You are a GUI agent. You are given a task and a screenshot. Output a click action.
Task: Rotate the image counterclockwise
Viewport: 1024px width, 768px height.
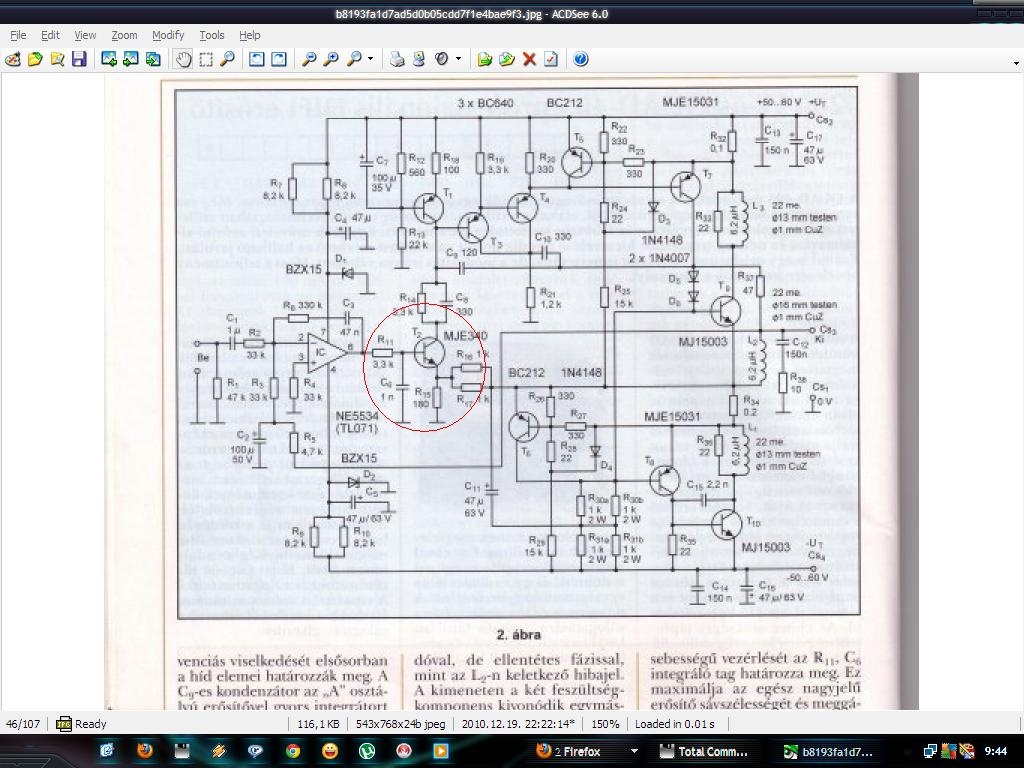[257, 59]
